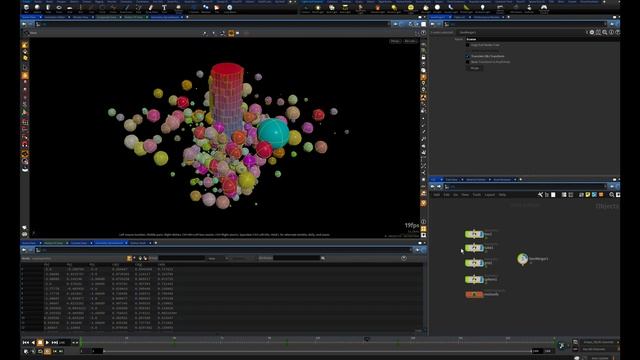Toggle the real-time playback icon at bottom left
The width and height of the screenshot is (640, 360).
pos(26,351)
